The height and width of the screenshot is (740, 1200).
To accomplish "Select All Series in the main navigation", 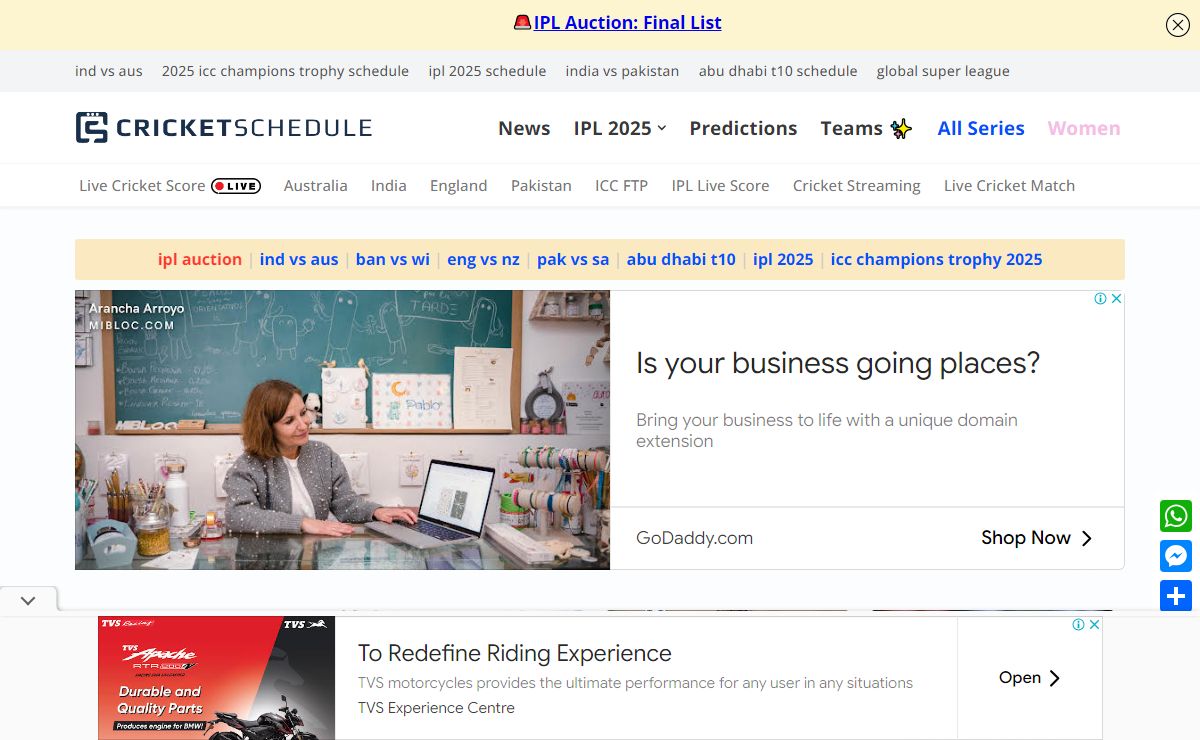I will coord(981,128).
